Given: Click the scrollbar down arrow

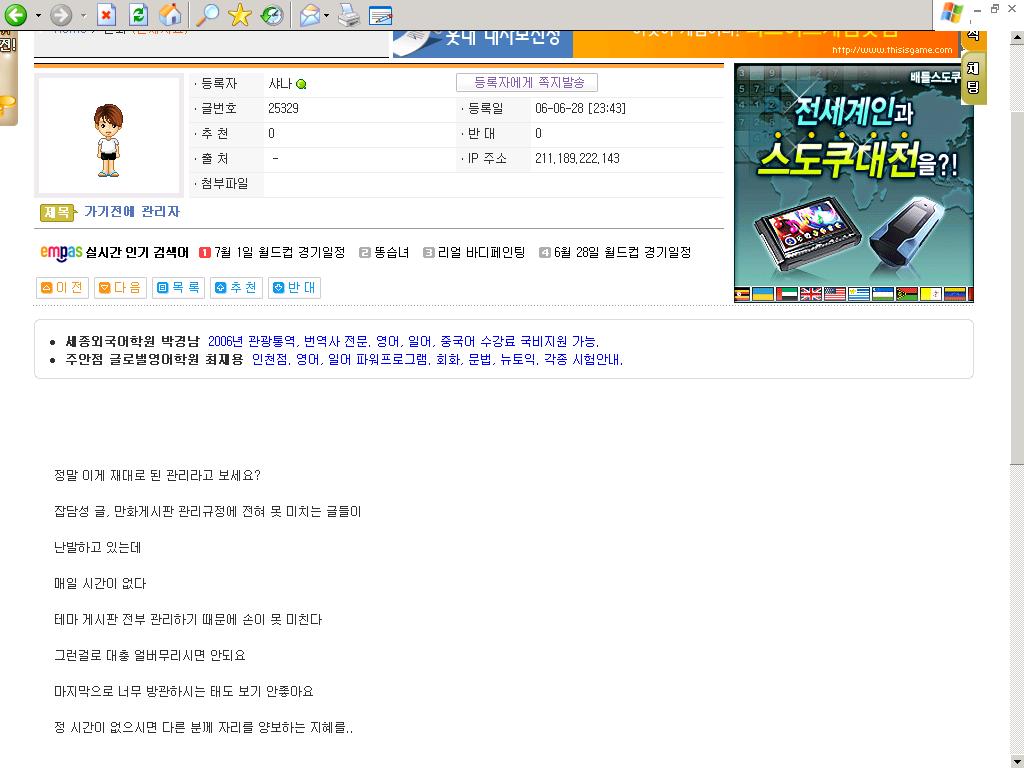Looking at the screenshot, I should [x=1017, y=760].
